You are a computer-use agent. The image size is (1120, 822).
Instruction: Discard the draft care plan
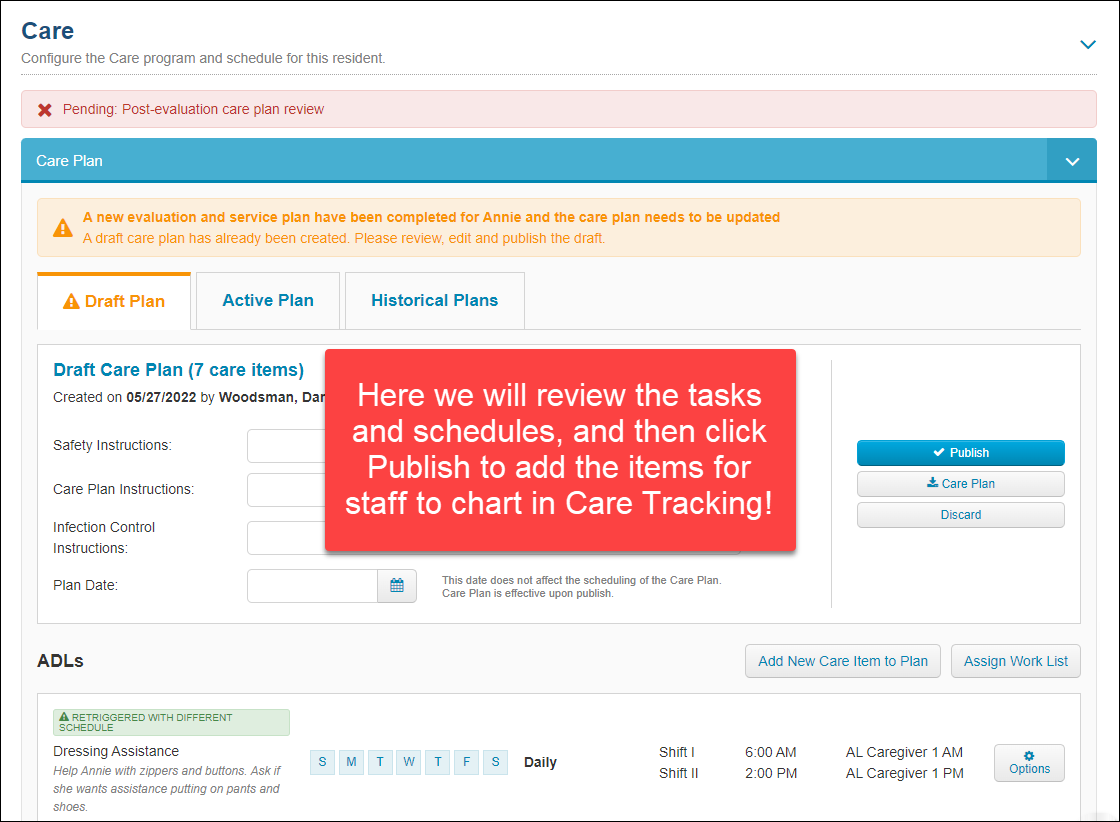click(x=960, y=515)
